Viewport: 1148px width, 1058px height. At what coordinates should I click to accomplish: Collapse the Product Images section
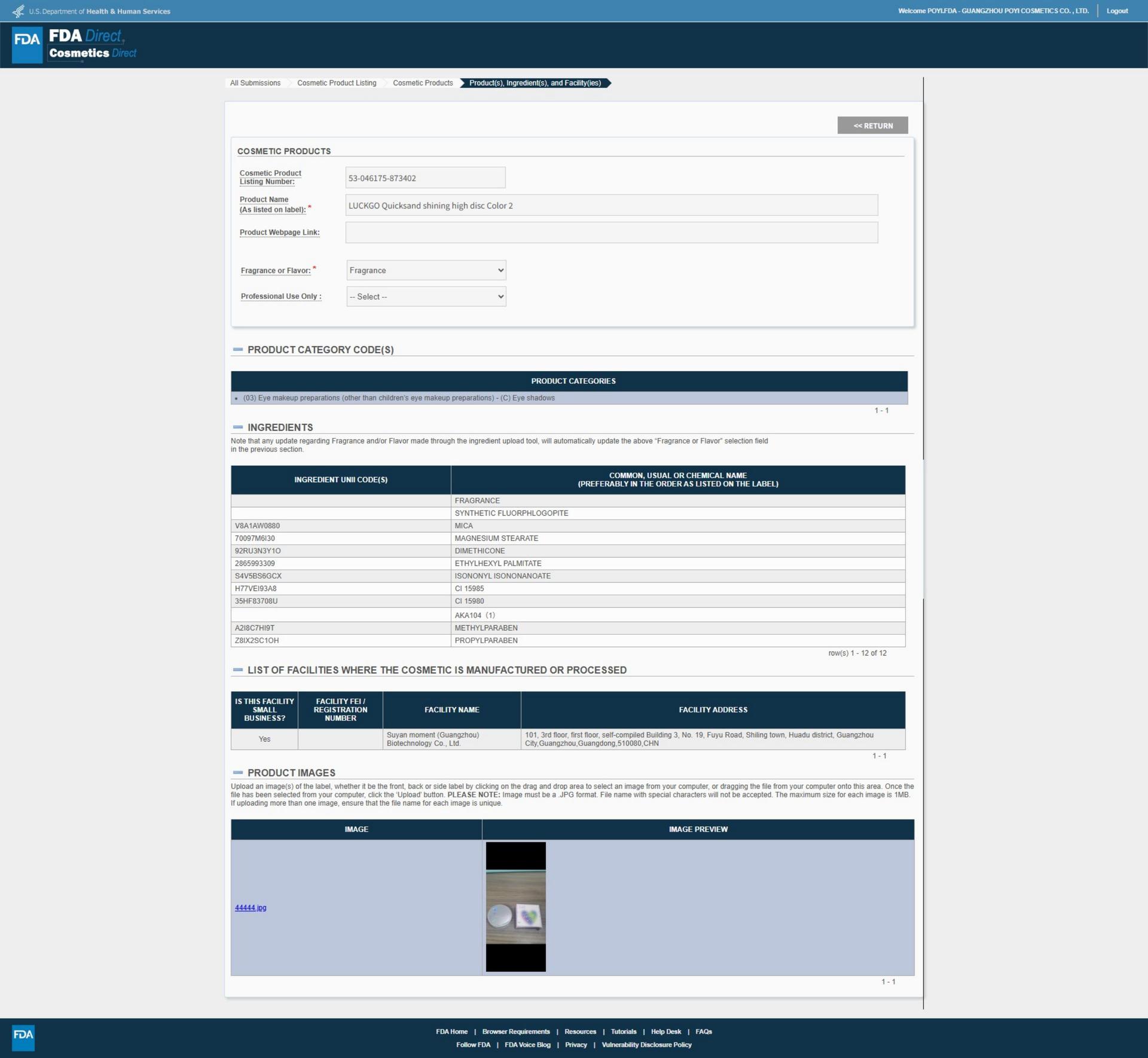tap(238, 773)
